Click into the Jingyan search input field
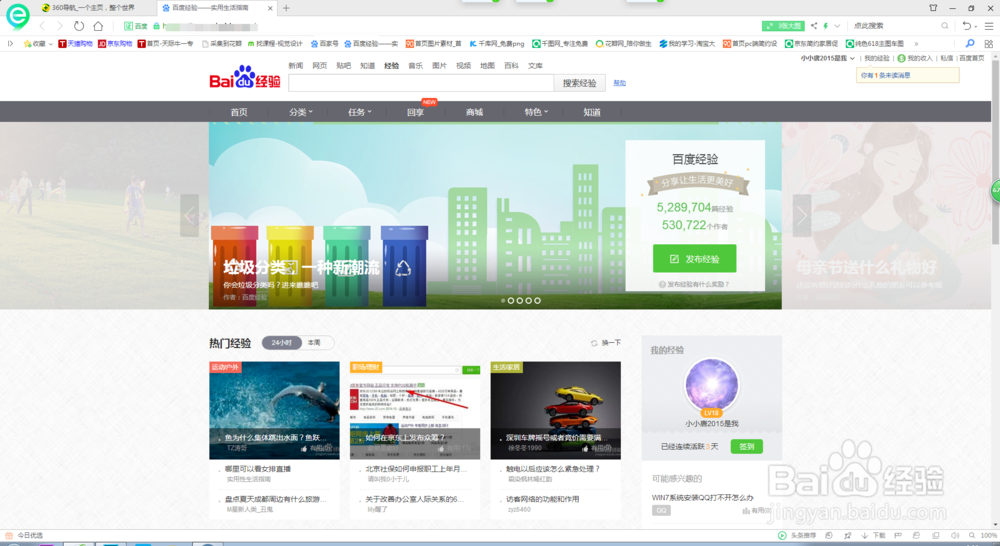The height and width of the screenshot is (546, 1000). point(421,83)
